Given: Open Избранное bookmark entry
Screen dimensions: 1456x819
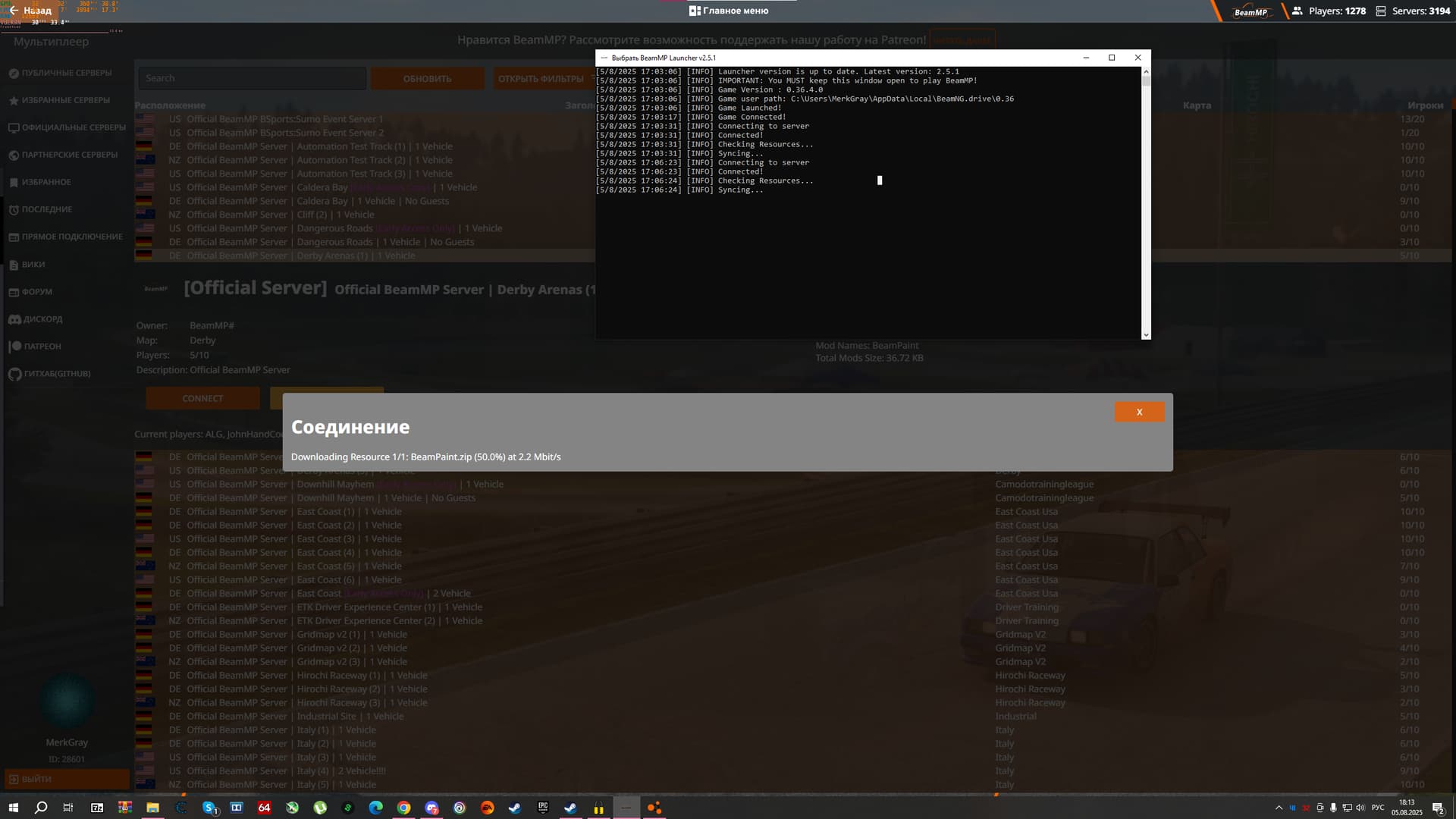Looking at the screenshot, I should [x=39, y=182].
